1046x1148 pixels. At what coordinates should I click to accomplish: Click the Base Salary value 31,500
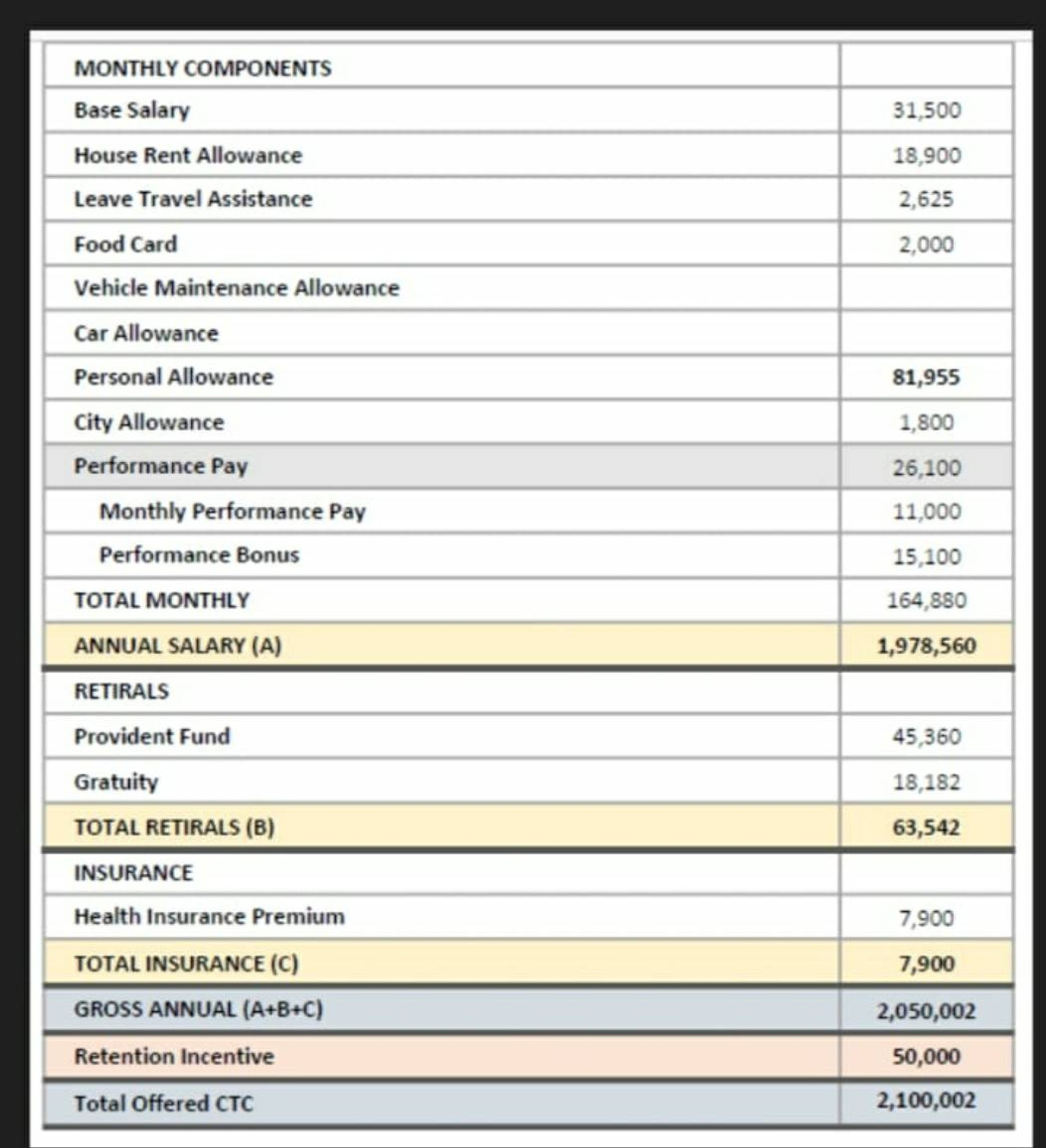tap(927, 110)
